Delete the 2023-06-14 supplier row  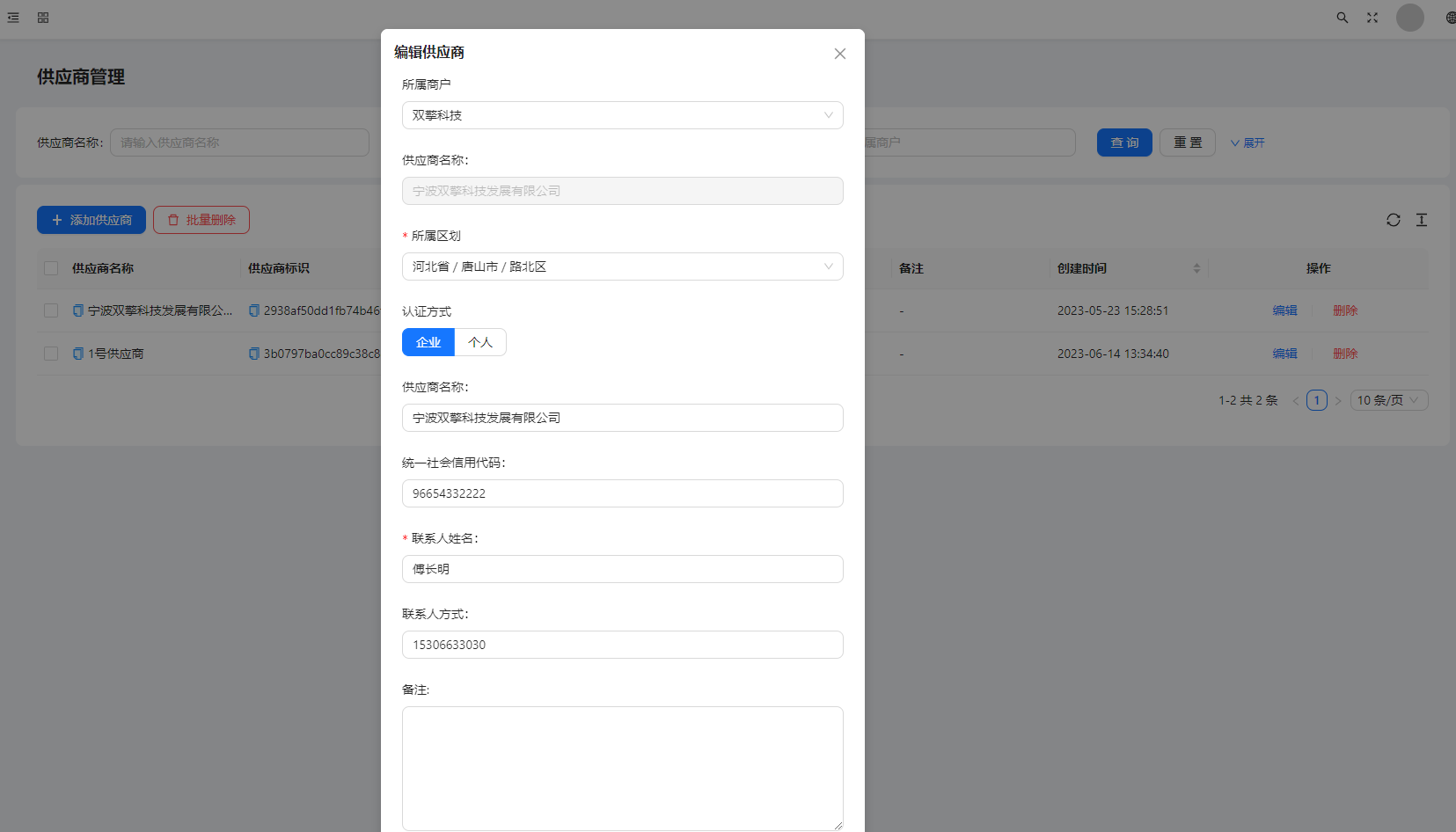pos(1345,354)
